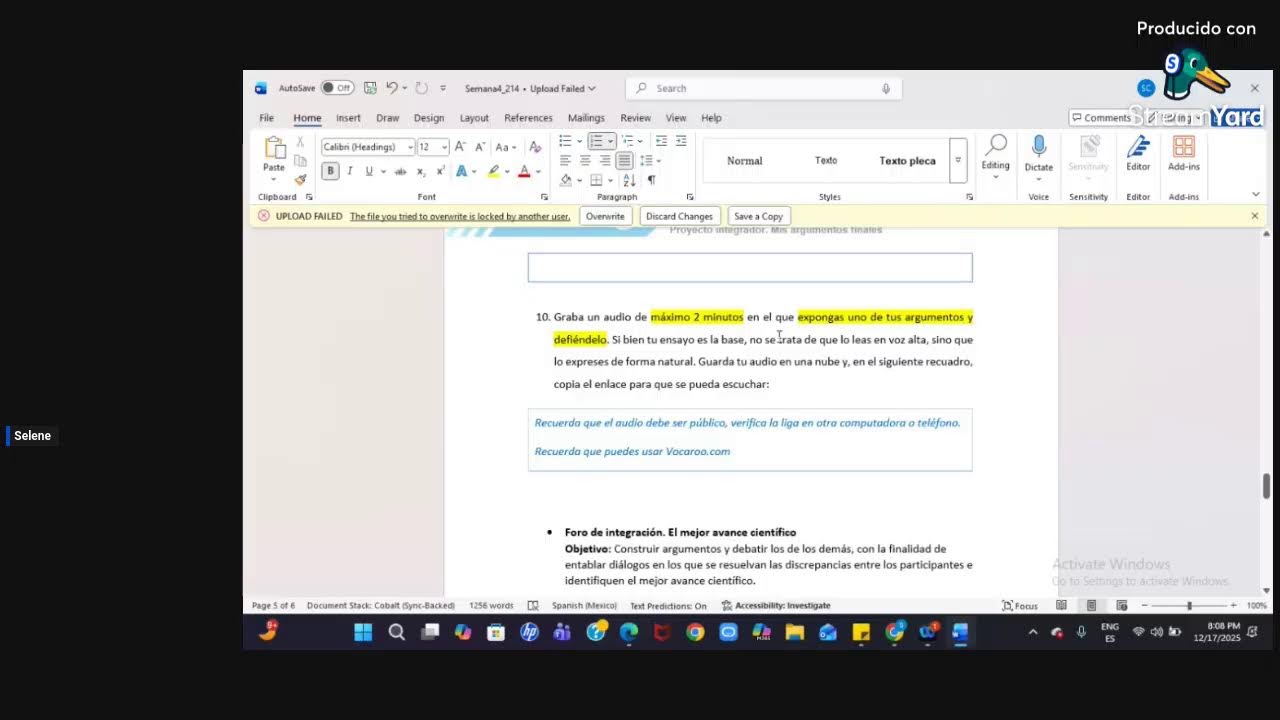Screen dimensions: 1280x720
Task: Open numbering list style dropdown
Action: pyautogui.click(x=610, y=141)
